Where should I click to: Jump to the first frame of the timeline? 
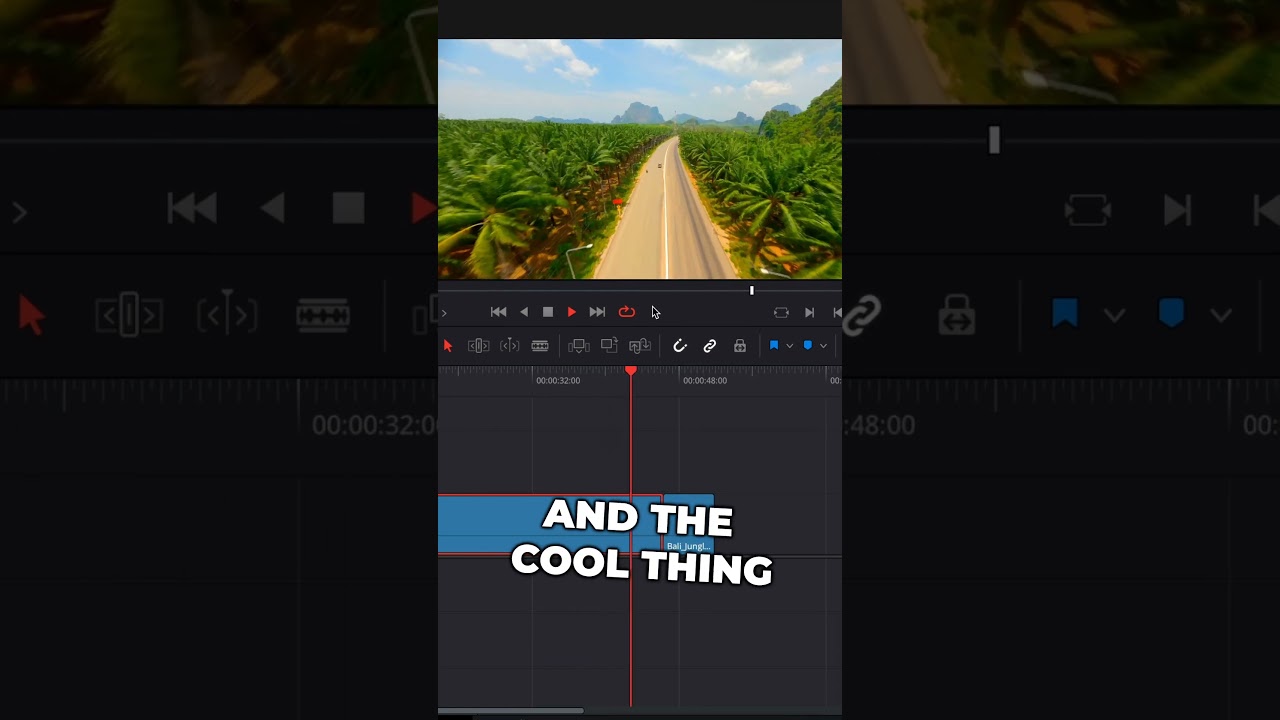click(x=498, y=312)
